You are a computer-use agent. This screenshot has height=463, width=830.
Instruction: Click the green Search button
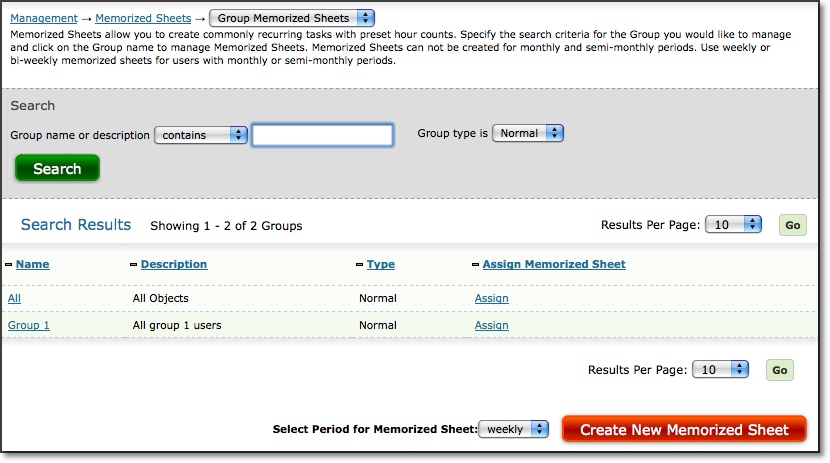57,168
